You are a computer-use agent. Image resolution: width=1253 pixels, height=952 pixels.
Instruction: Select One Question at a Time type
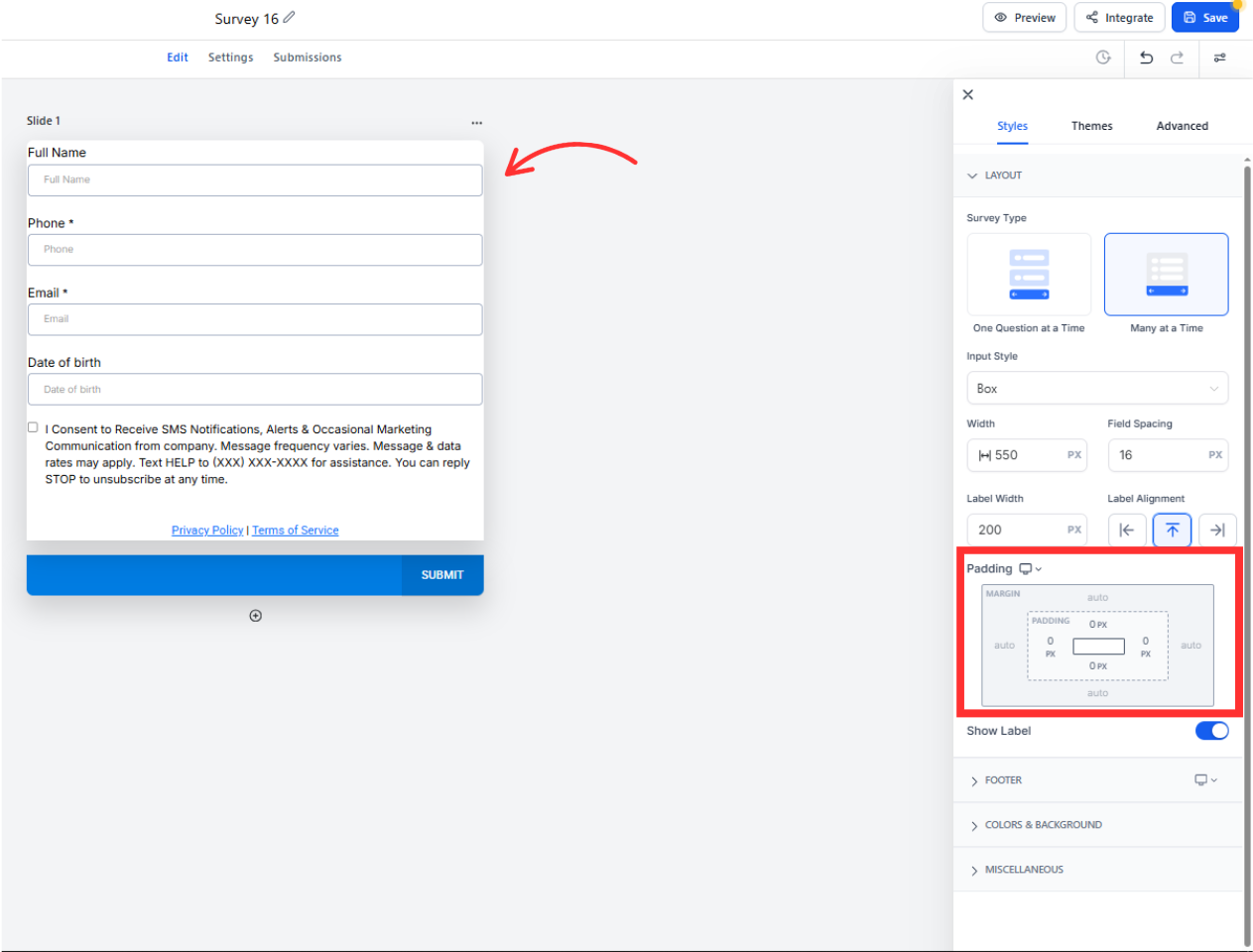pyautogui.click(x=1029, y=275)
